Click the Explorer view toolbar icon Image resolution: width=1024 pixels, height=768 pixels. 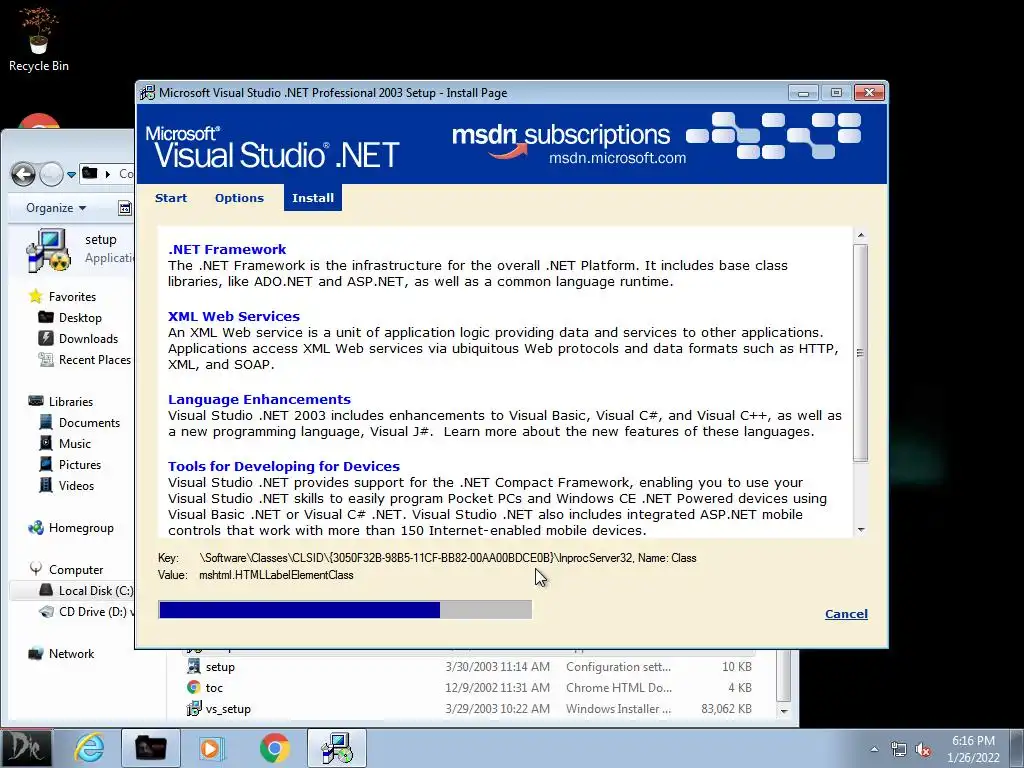tap(124, 208)
